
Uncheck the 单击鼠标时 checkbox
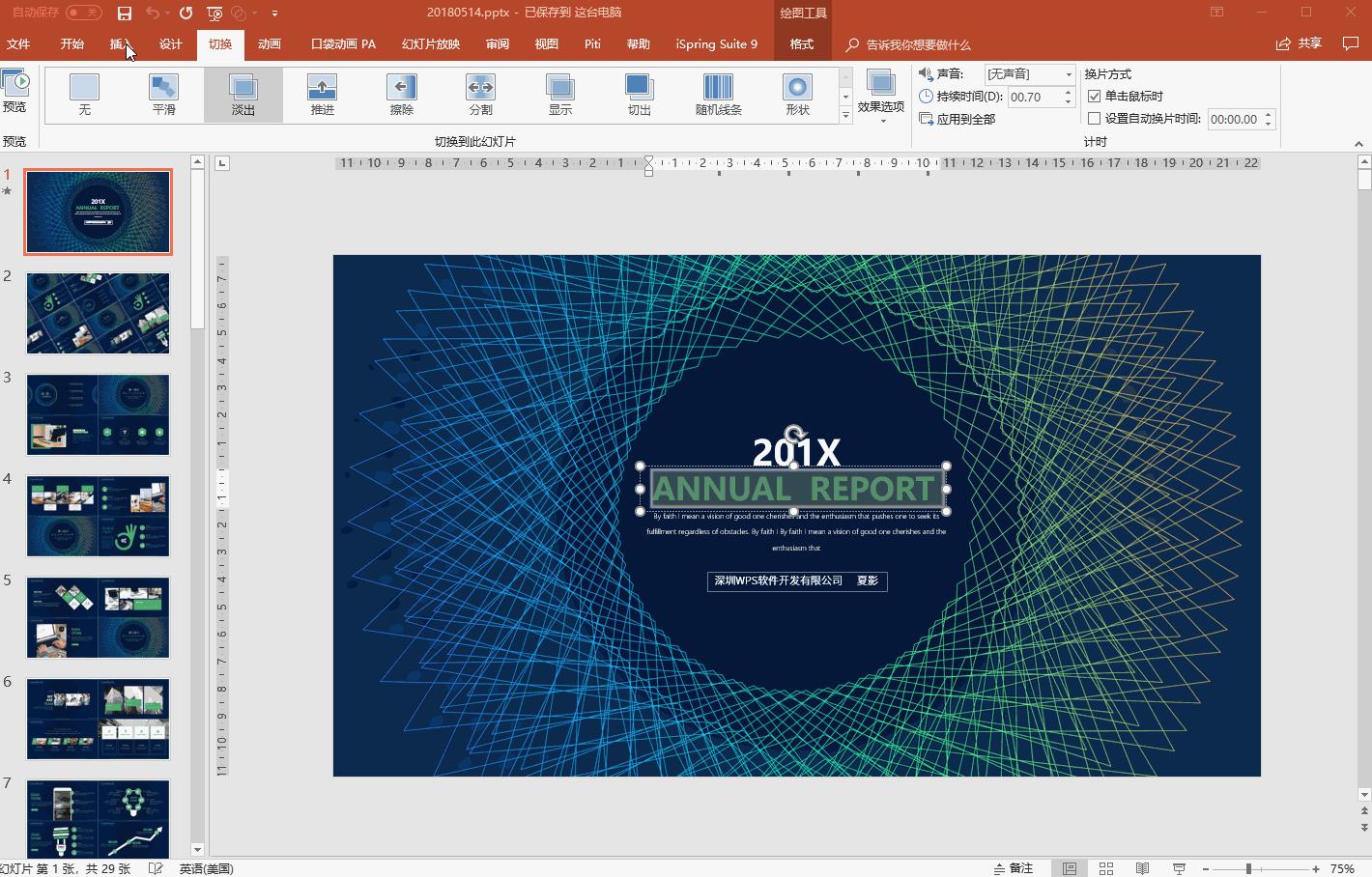[1095, 97]
